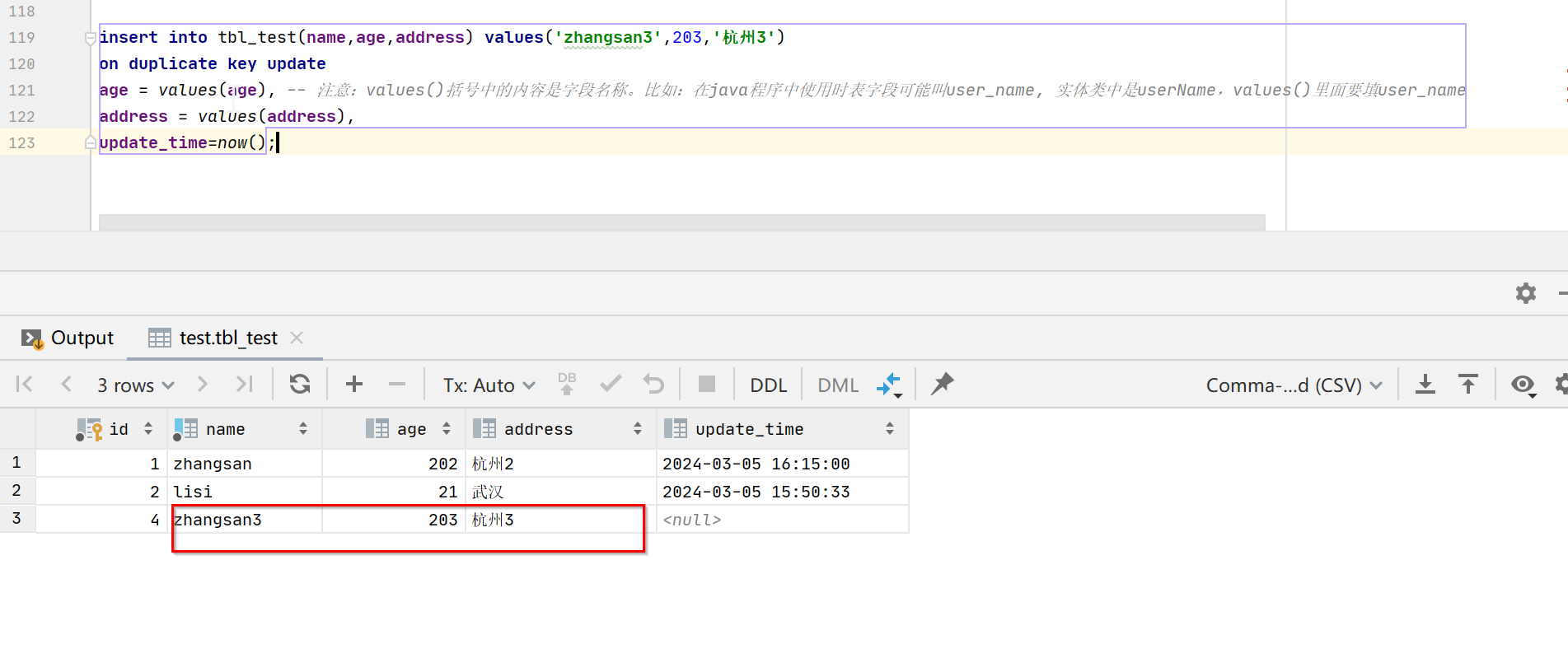Open compare data icon
This screenshot has width=1568, height=658.
[889, 385]
